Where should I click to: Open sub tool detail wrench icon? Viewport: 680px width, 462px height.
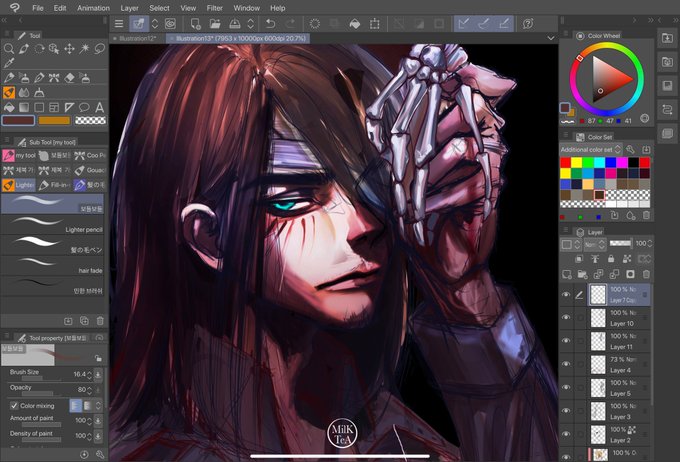[x=100, y=454]
